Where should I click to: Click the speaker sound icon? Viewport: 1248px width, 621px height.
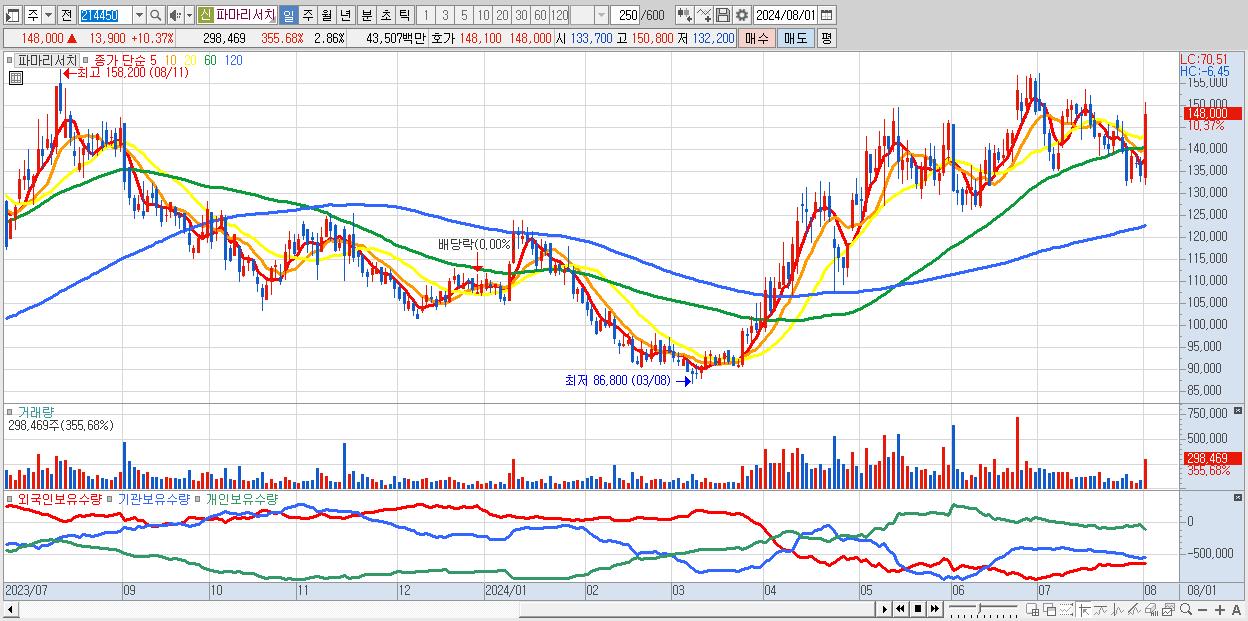pos(175,16)
